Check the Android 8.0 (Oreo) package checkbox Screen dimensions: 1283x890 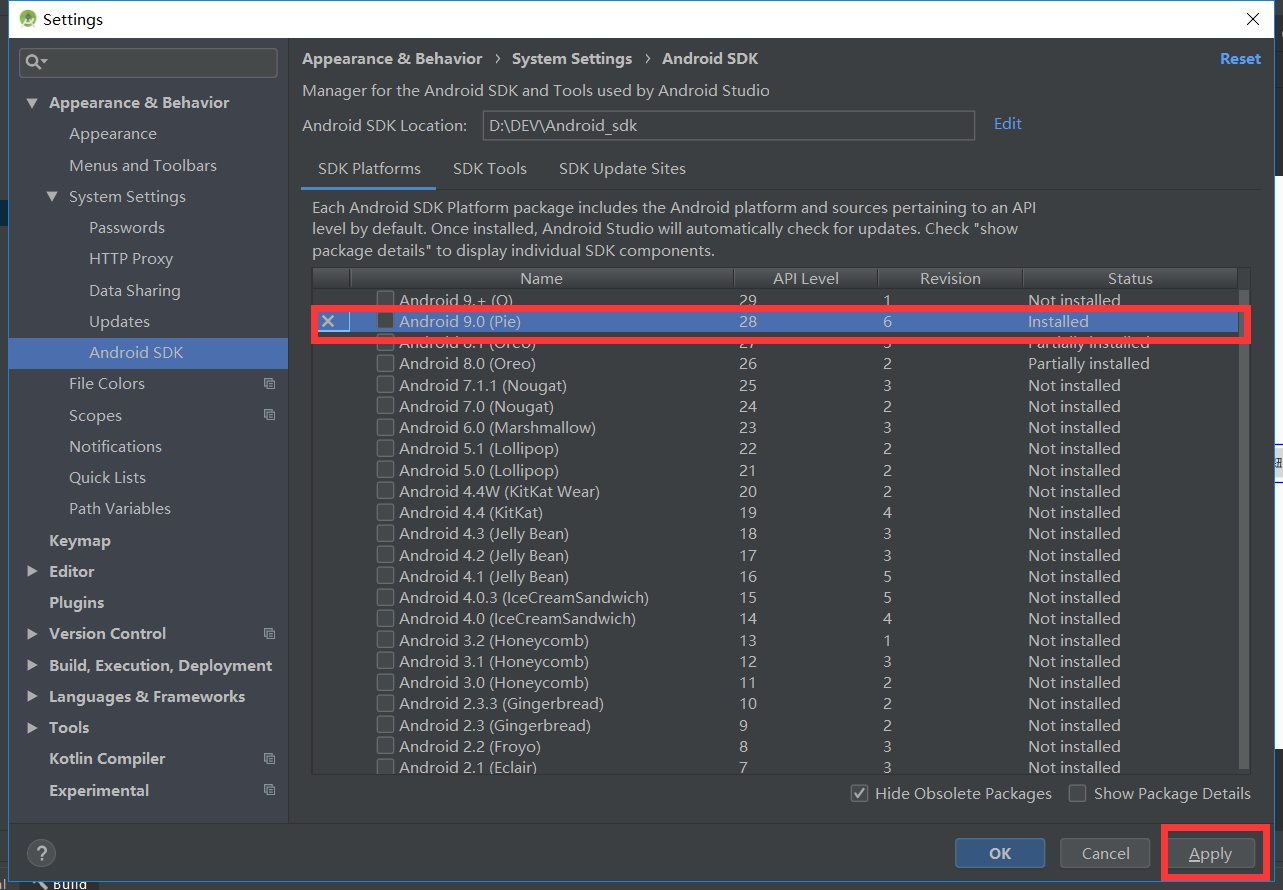pyautogui.click(x=385, y=363)
